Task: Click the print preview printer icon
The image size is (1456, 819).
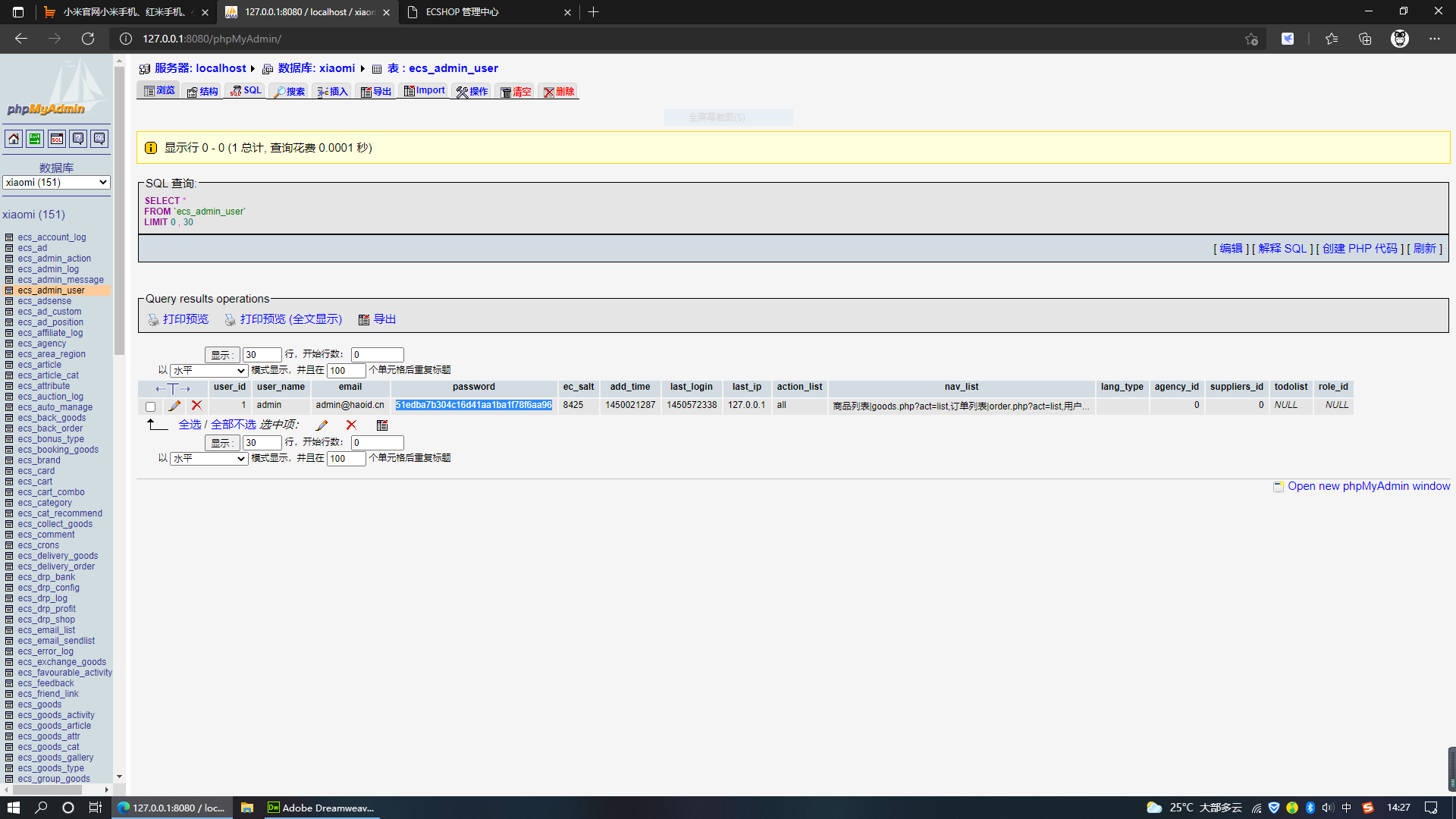Action: [153, 320]
